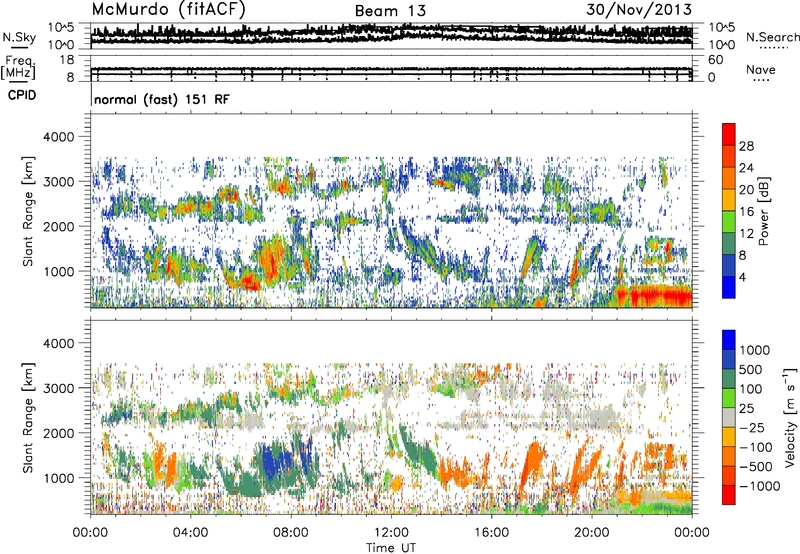Click the 16 label on the power colorbar
The width and height of the screenshot is (800, 554).
746,212
